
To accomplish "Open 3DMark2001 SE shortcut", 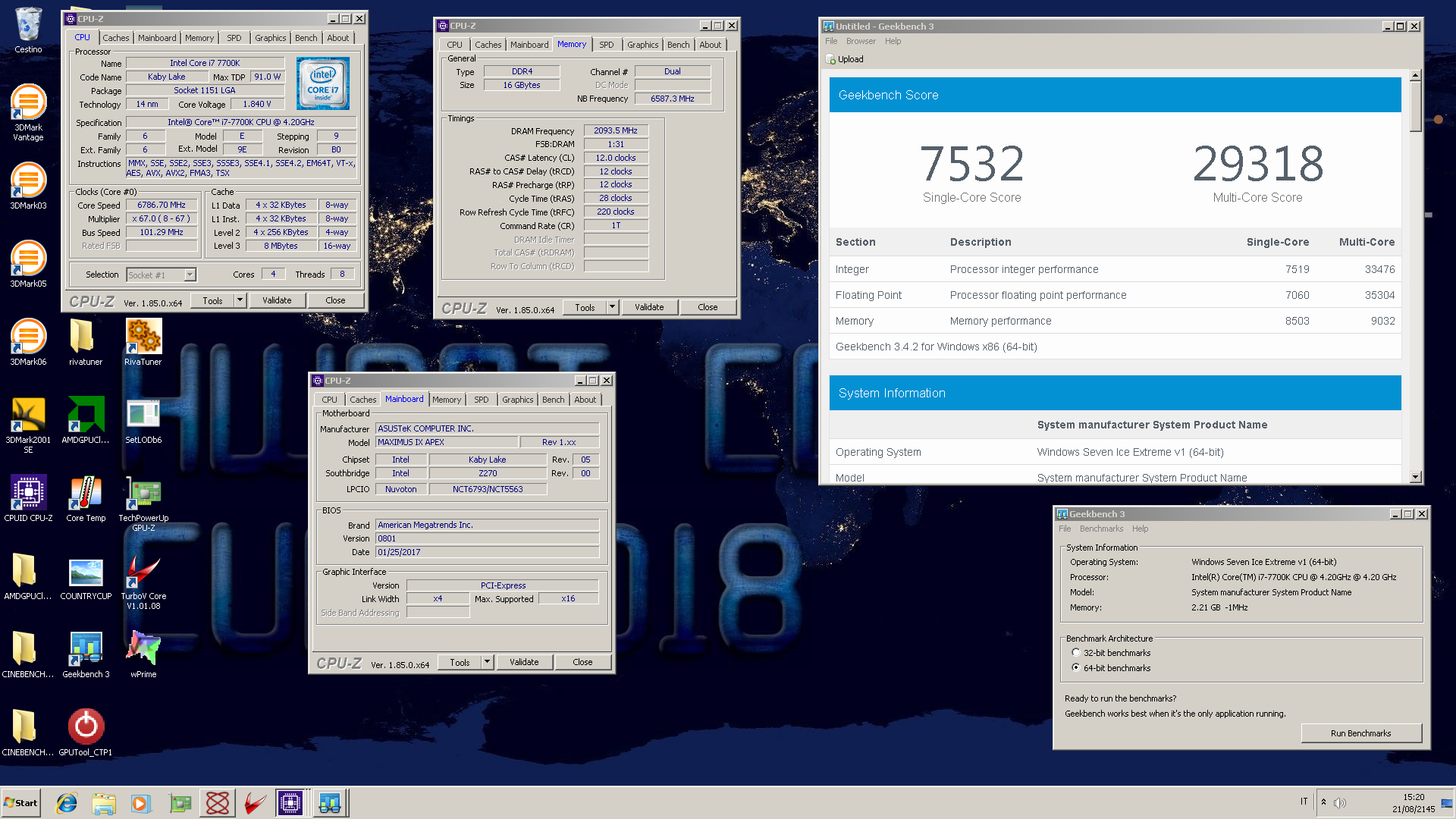I will pyautogui.click(x=28, y=425).
